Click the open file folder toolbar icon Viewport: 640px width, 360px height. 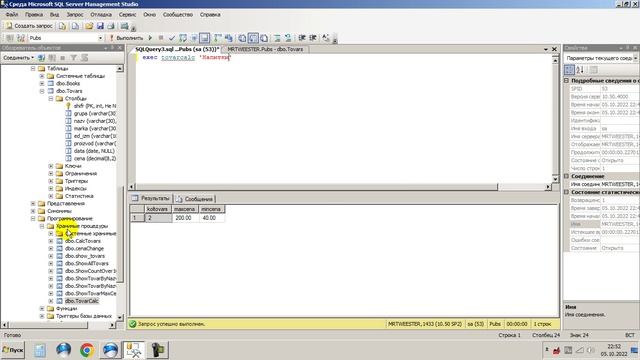[89, 26]
